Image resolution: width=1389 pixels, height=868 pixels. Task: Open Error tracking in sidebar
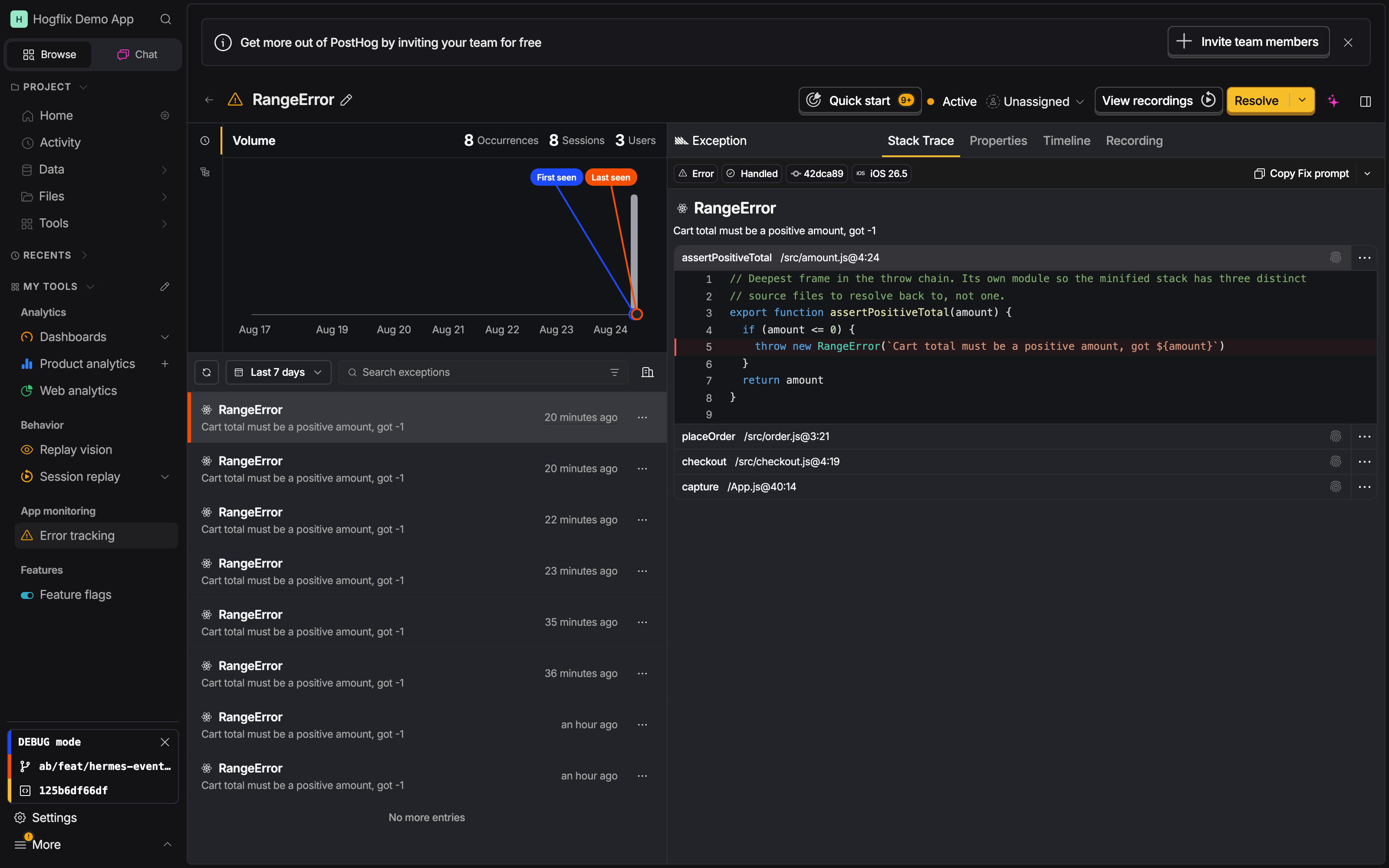click(96, 536)
